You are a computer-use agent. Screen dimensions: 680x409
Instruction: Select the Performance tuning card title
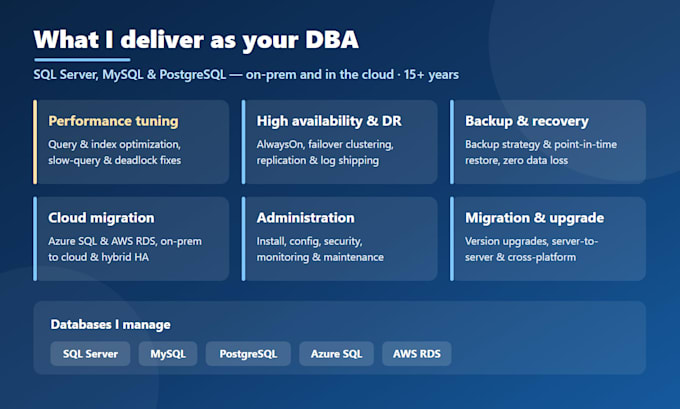coord(113,121)
